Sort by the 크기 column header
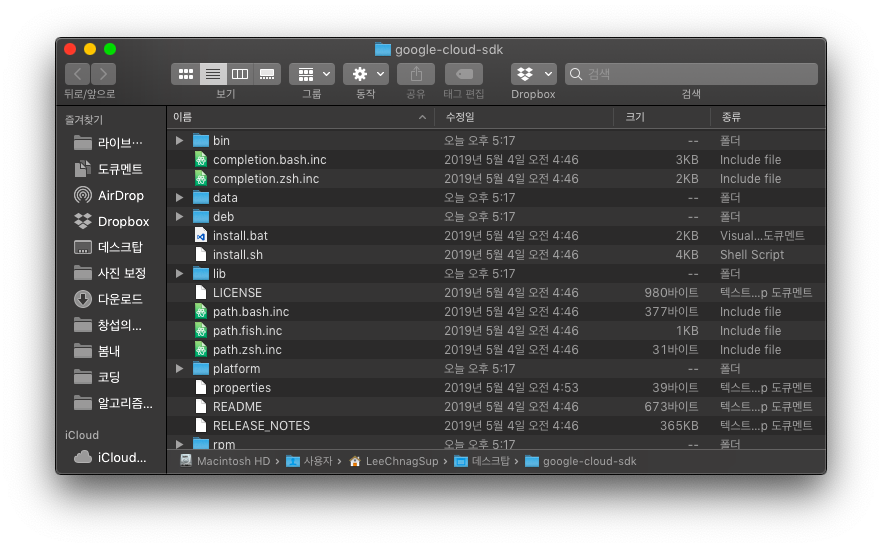Viewport: 882px width, 548px height. 662,117
